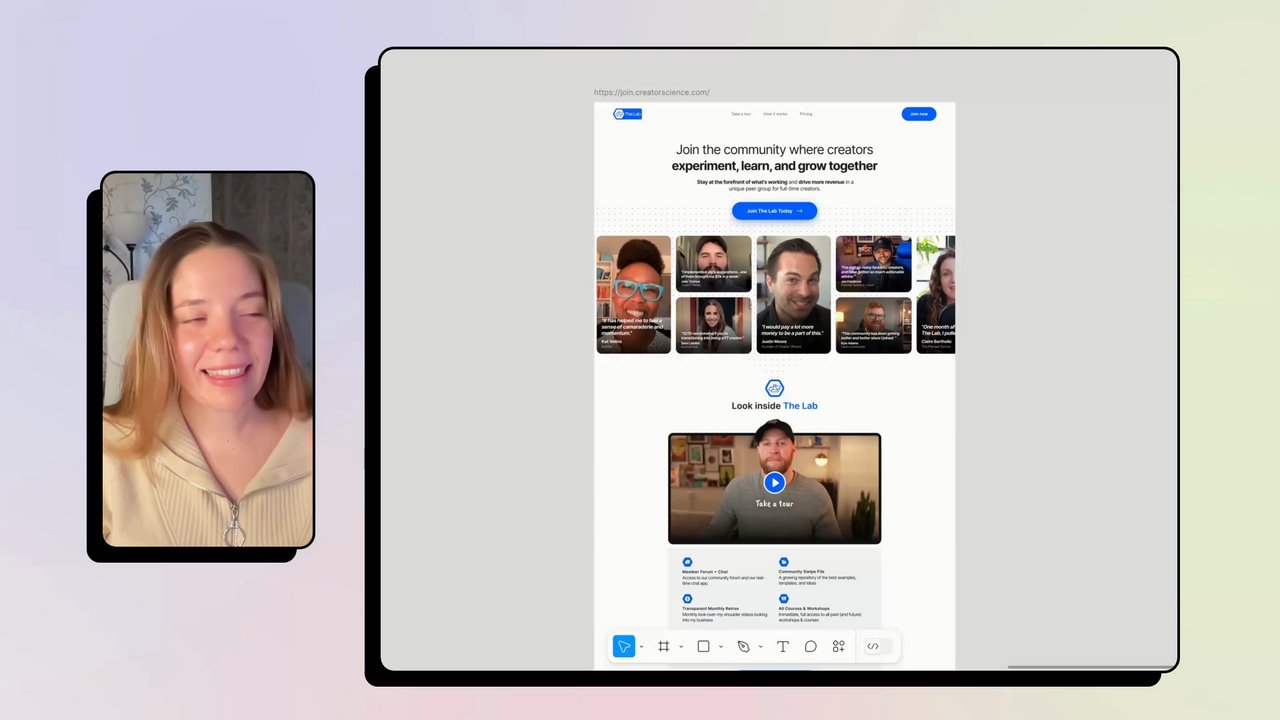
Task: Click the Transparent Monthly Retros icon
Action: (687, 598)
